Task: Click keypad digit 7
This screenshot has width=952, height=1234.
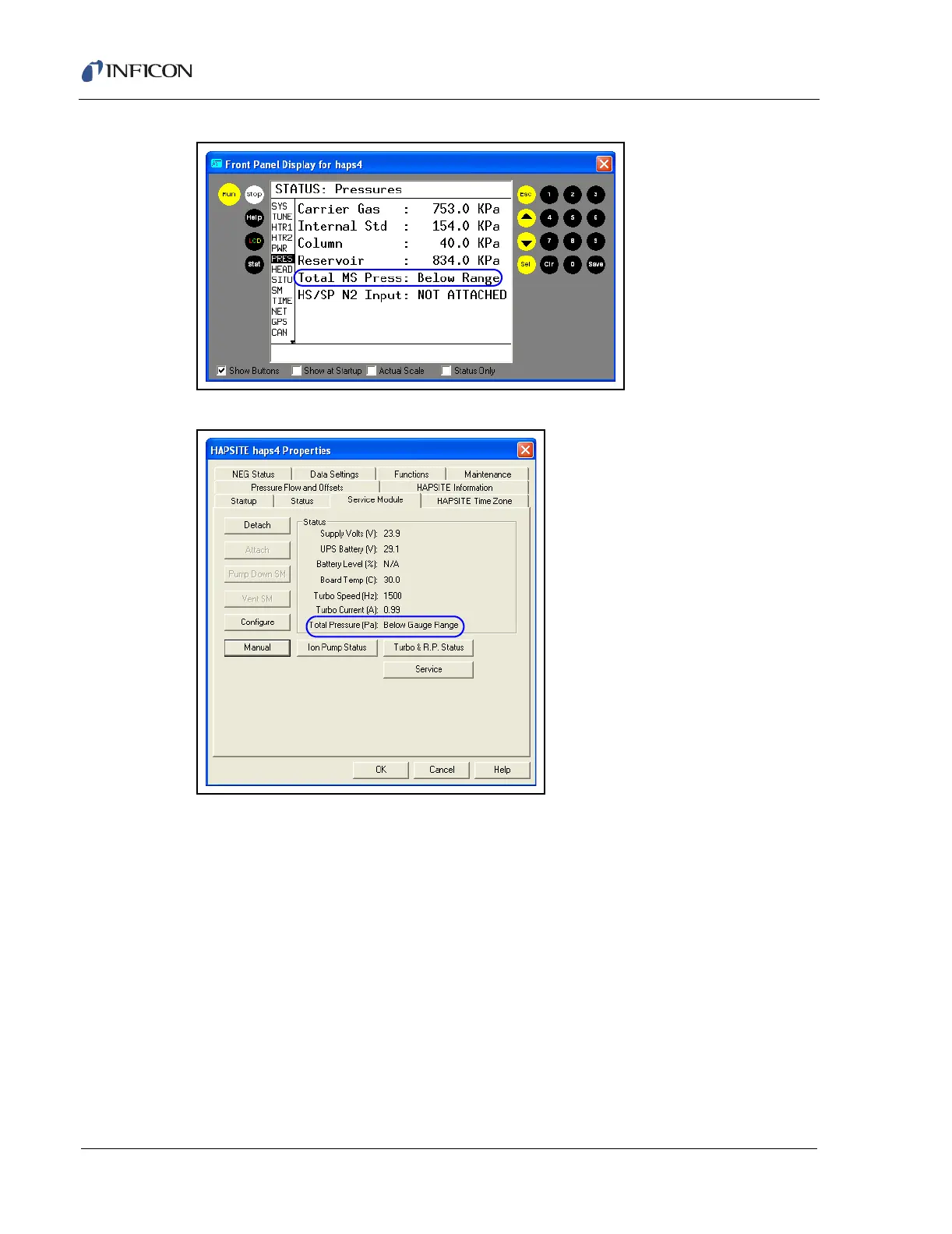Action: [x=549, y=241]
